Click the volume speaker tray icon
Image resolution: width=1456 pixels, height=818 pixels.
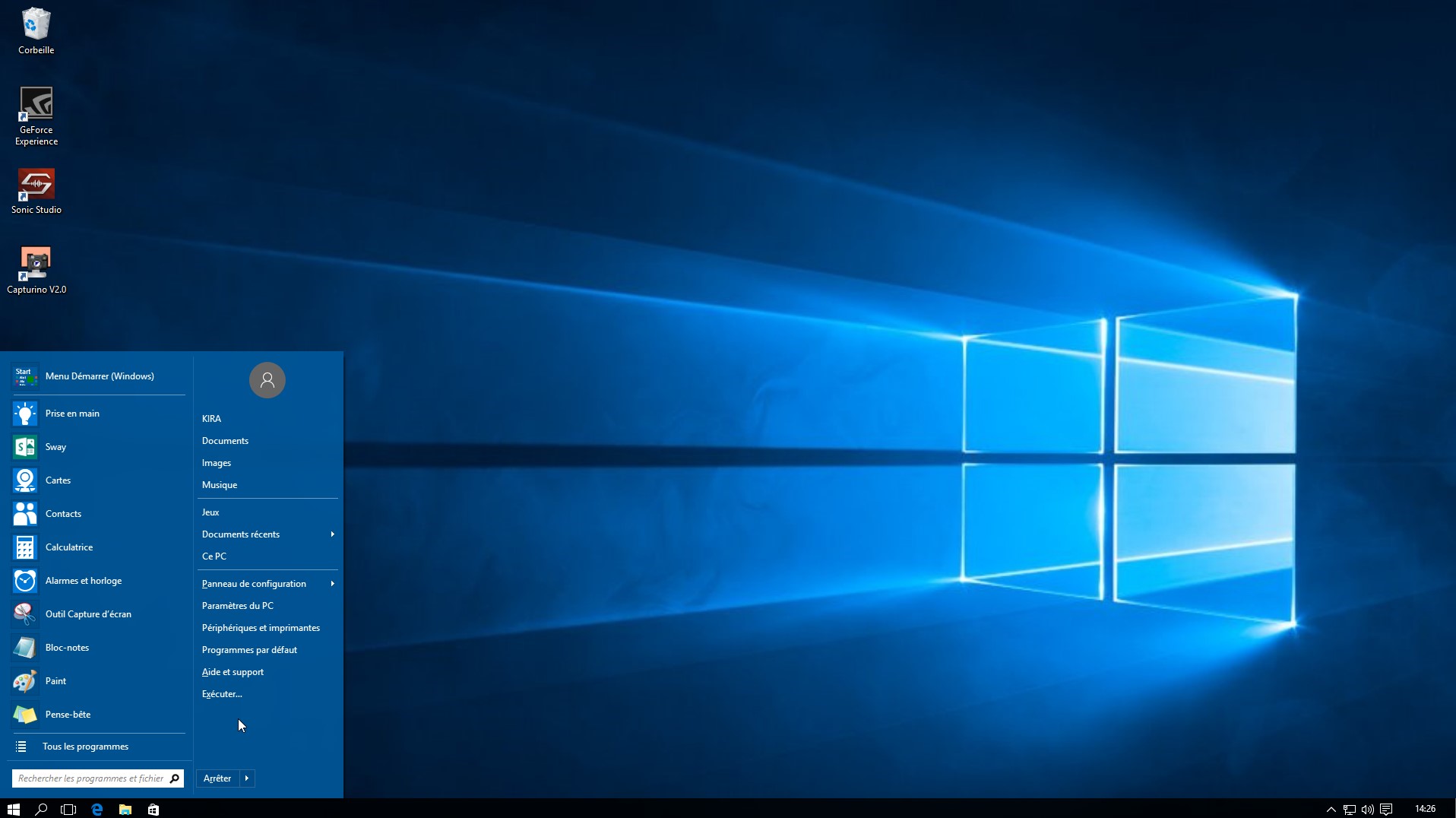pos(1368,809)
